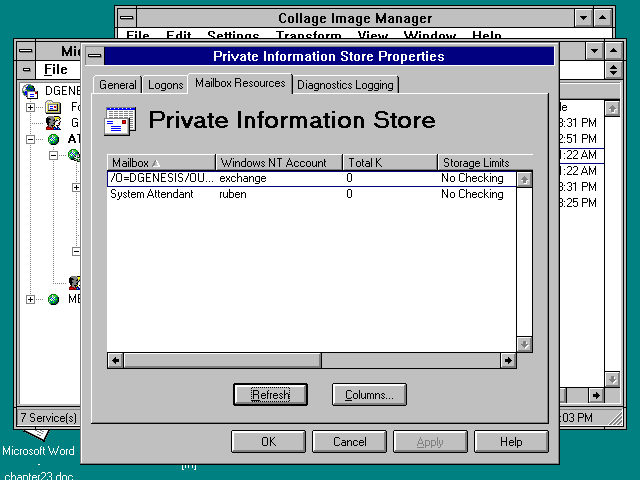
Task: Click the right pane horizontal scroll right arrow
Action: (596, 395)
